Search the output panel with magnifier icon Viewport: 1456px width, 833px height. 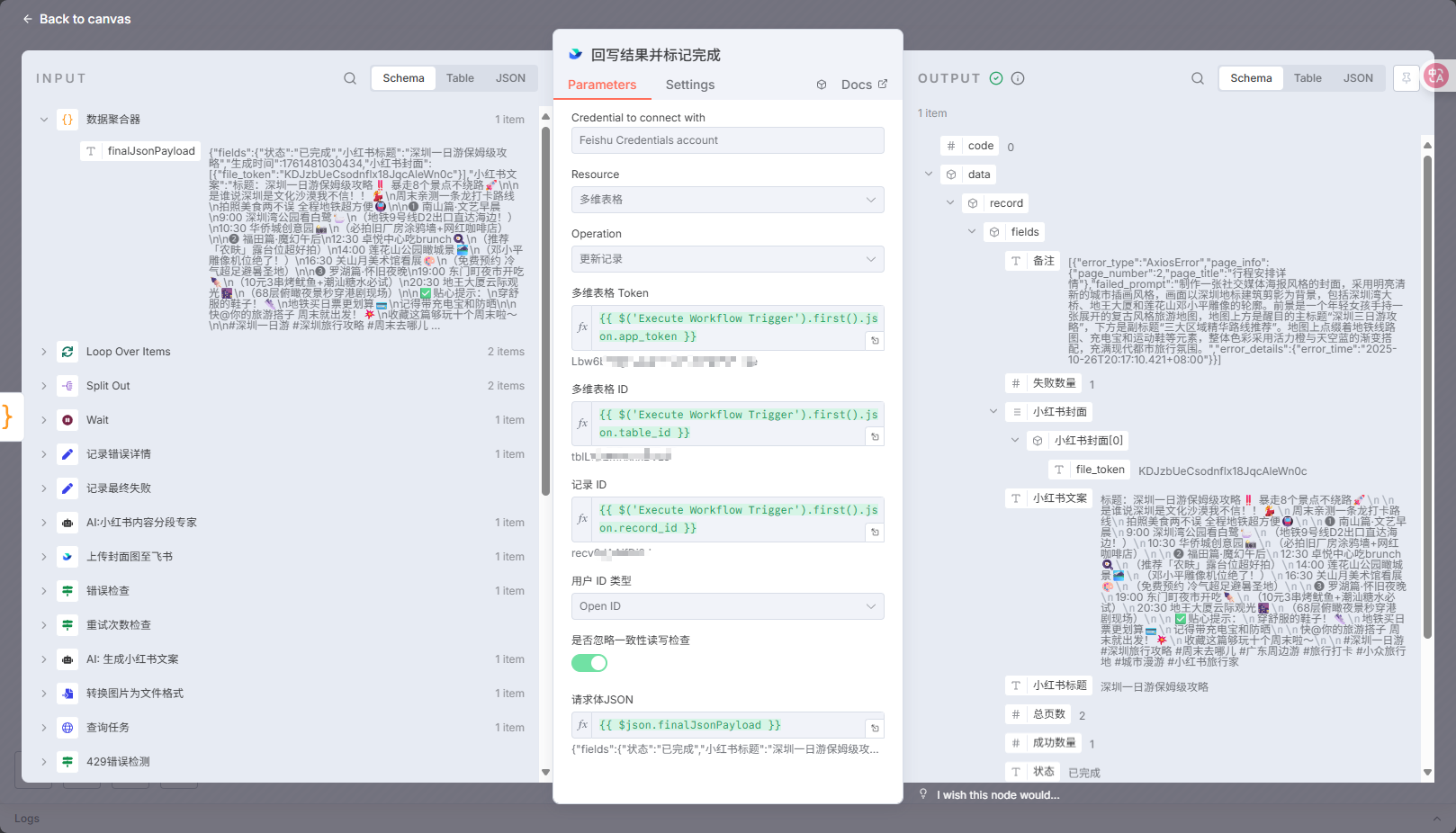1198,78
